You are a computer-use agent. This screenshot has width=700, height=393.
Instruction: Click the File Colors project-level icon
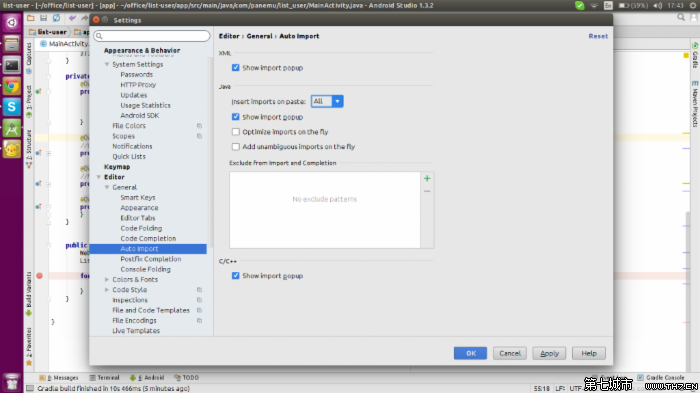pyautogui.click(x=199, y=126)
